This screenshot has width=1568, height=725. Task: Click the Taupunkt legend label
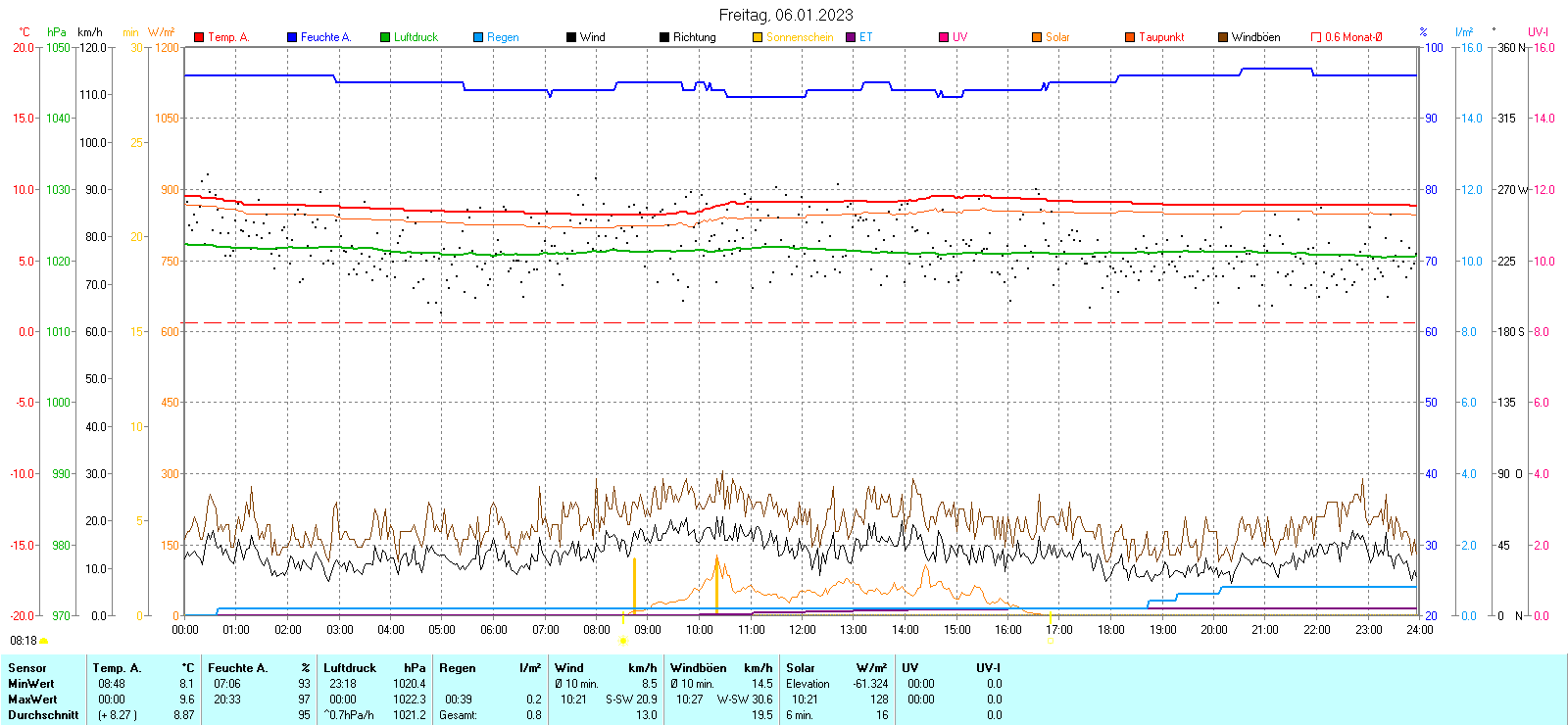click(1161, 37)
